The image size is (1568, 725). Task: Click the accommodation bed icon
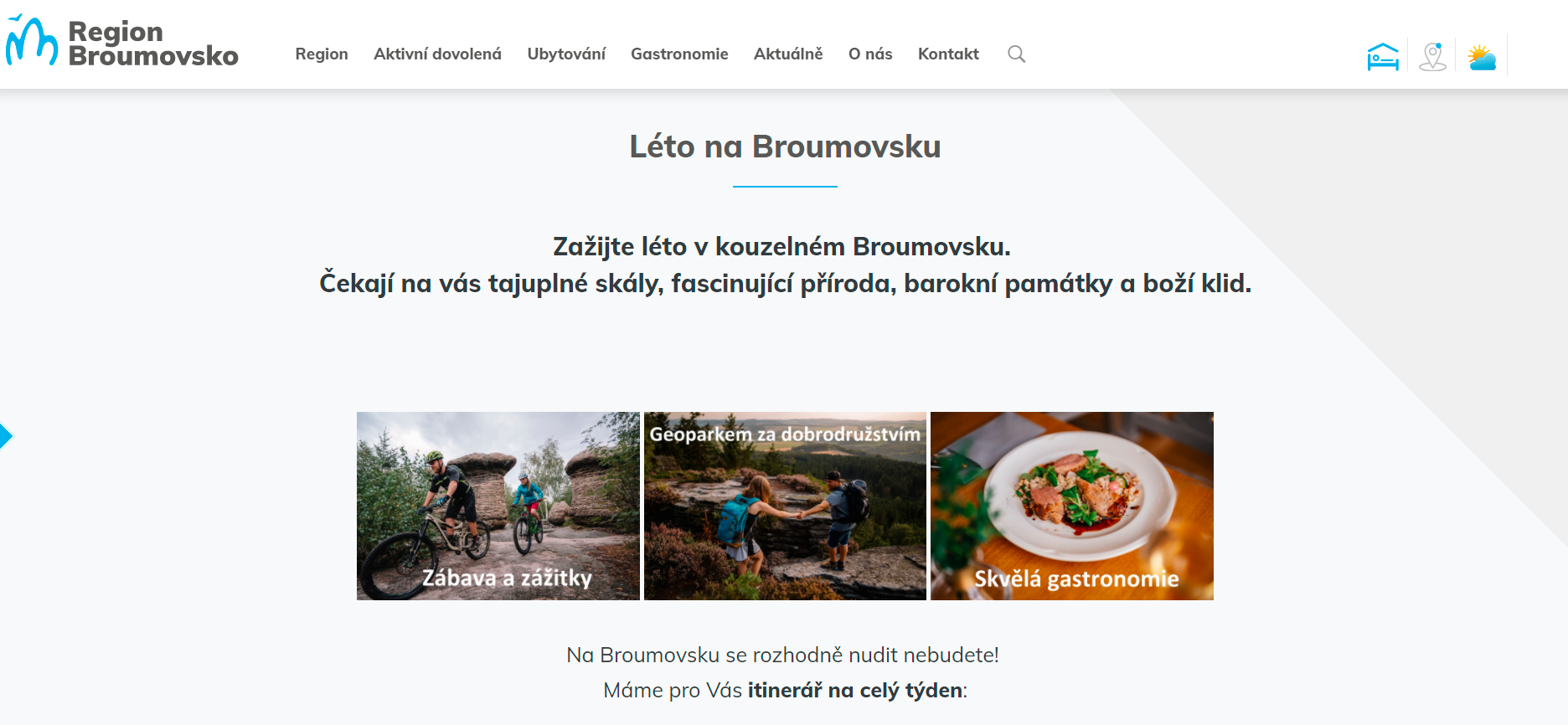pyautogui.click(x=1383, y=56)
